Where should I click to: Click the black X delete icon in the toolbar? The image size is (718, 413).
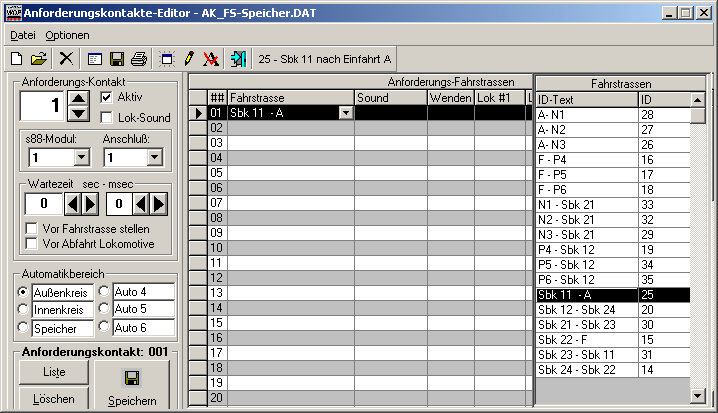coord(66,59)
